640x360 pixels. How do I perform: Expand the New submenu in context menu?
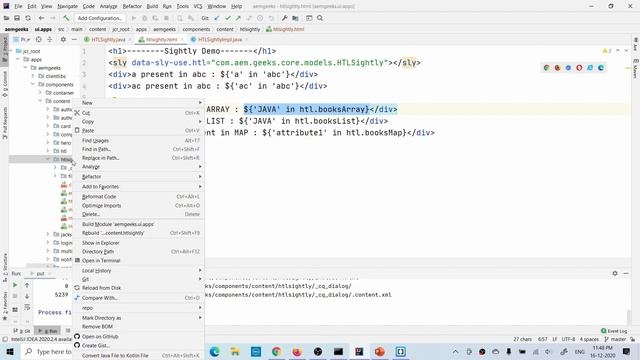138,103
